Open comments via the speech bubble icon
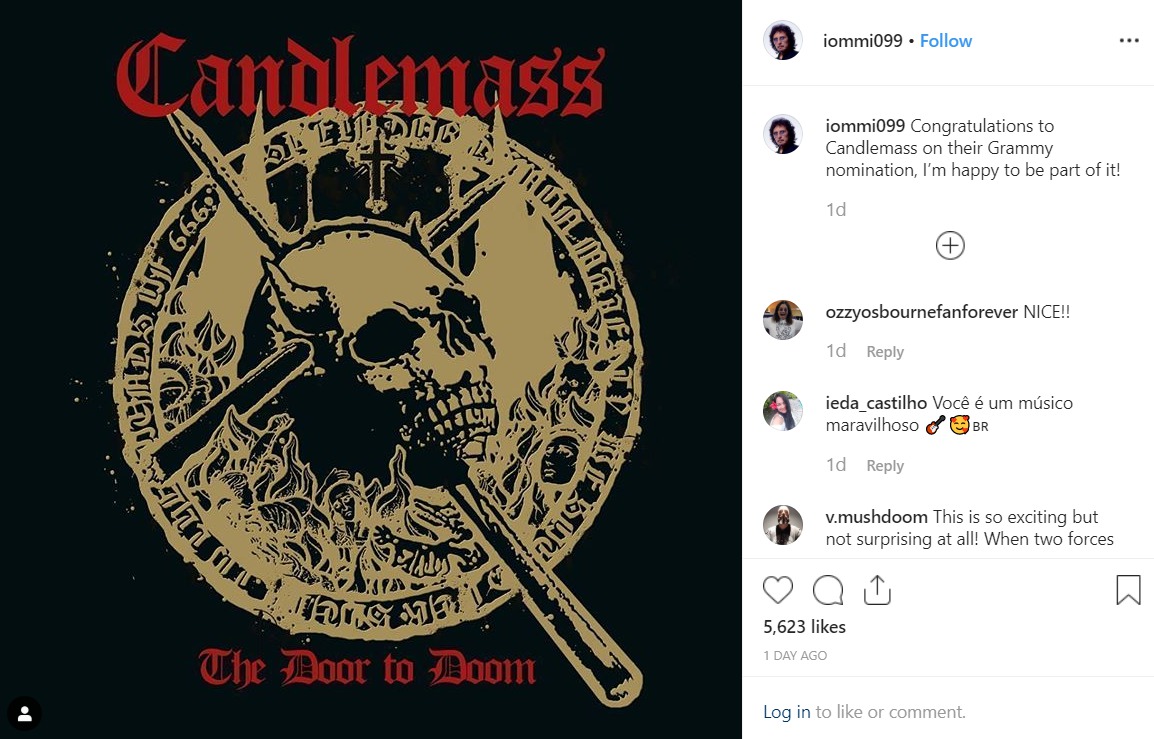The height and width of the screenshot is (739, 1154). point(828,590)
